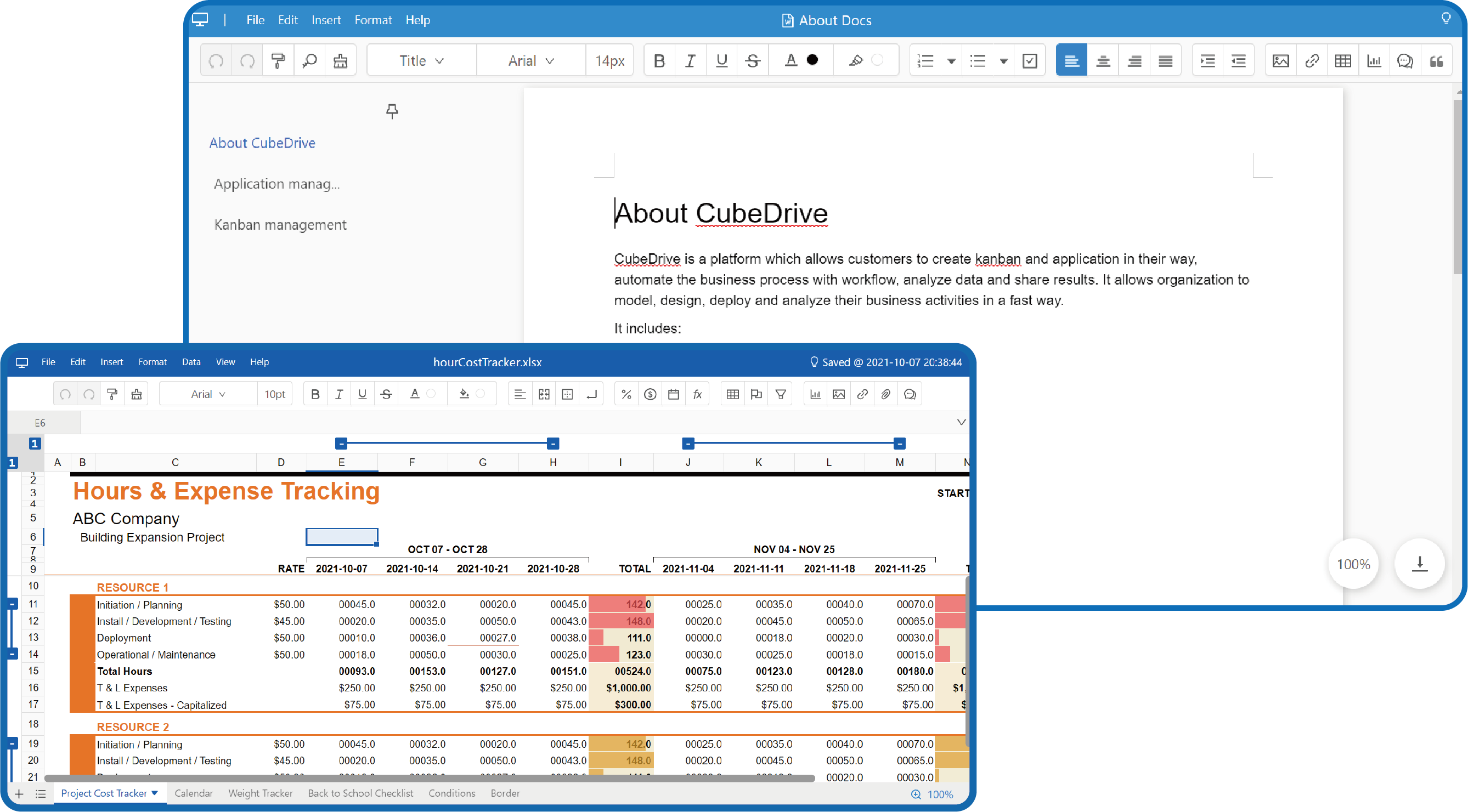Screen dimensions: 1468x812
Task: Decrease indent in the Docs toolbar
Action: click(1238, 60)
